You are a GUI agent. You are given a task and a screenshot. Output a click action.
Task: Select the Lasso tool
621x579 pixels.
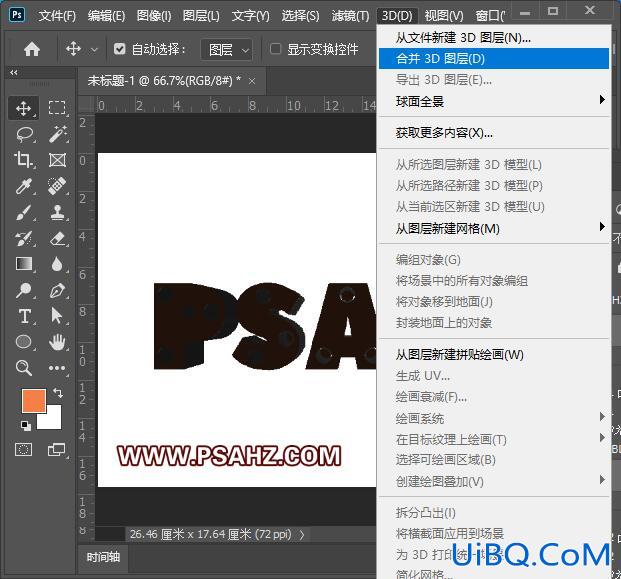click(23, 134)
